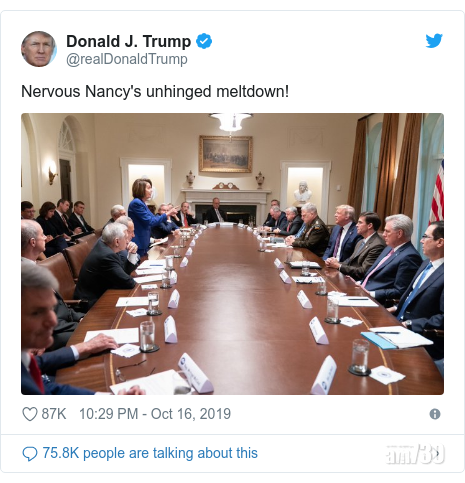Open the meeting room photo at table center
The width and height of the screenshot is (465, 483).
(x=232, y=254)
